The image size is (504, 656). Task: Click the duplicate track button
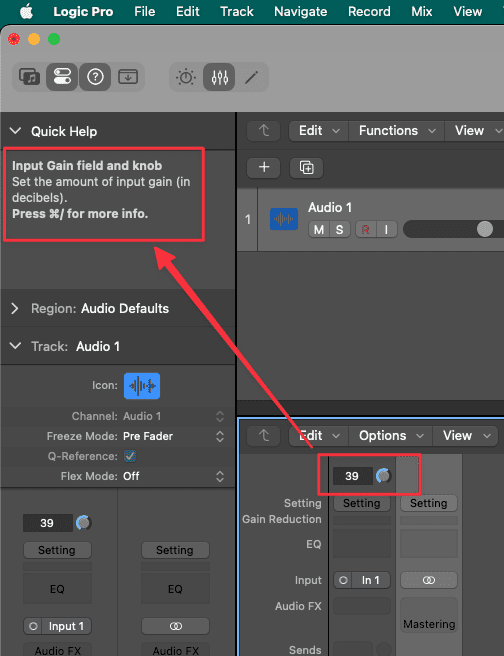point(306,167)
